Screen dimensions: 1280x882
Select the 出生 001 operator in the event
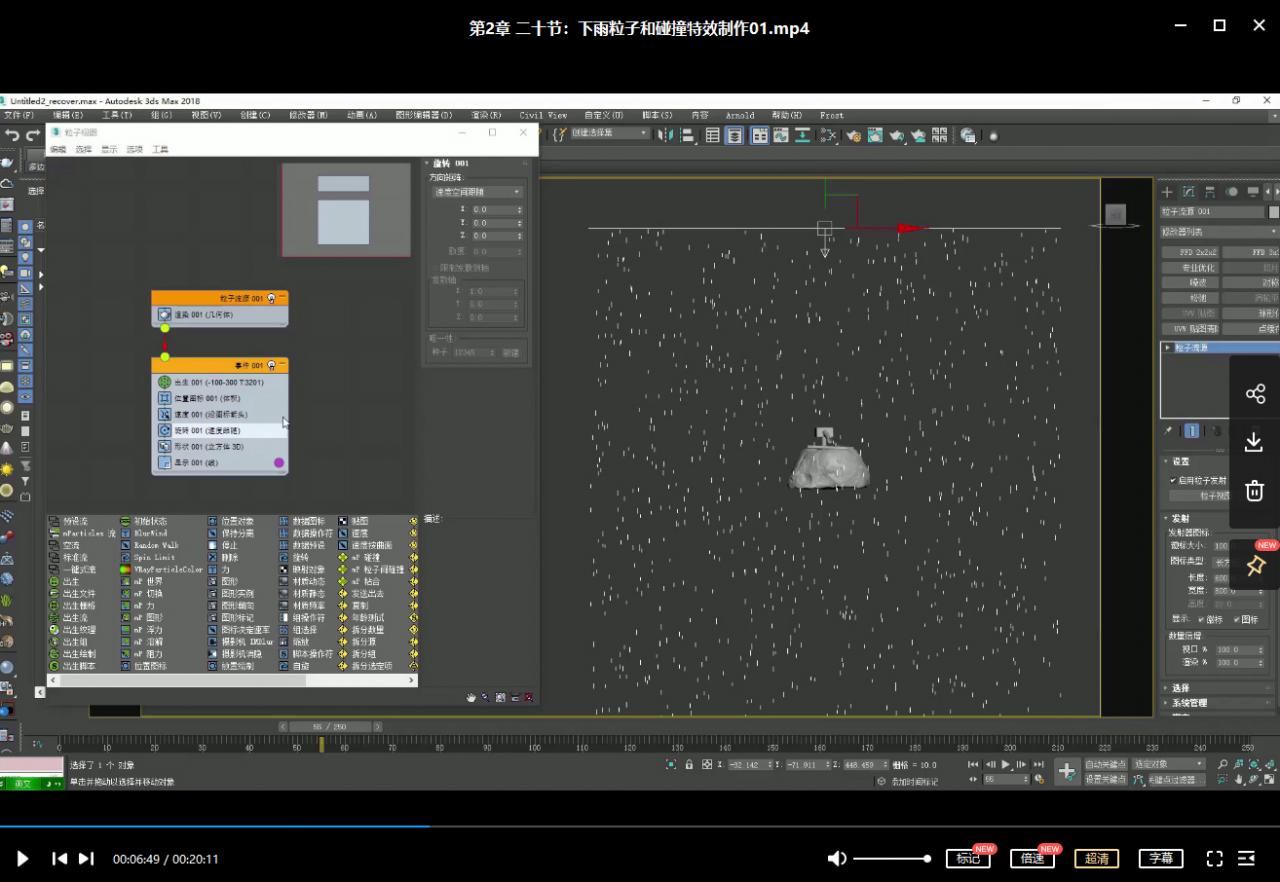coord(220,382)
